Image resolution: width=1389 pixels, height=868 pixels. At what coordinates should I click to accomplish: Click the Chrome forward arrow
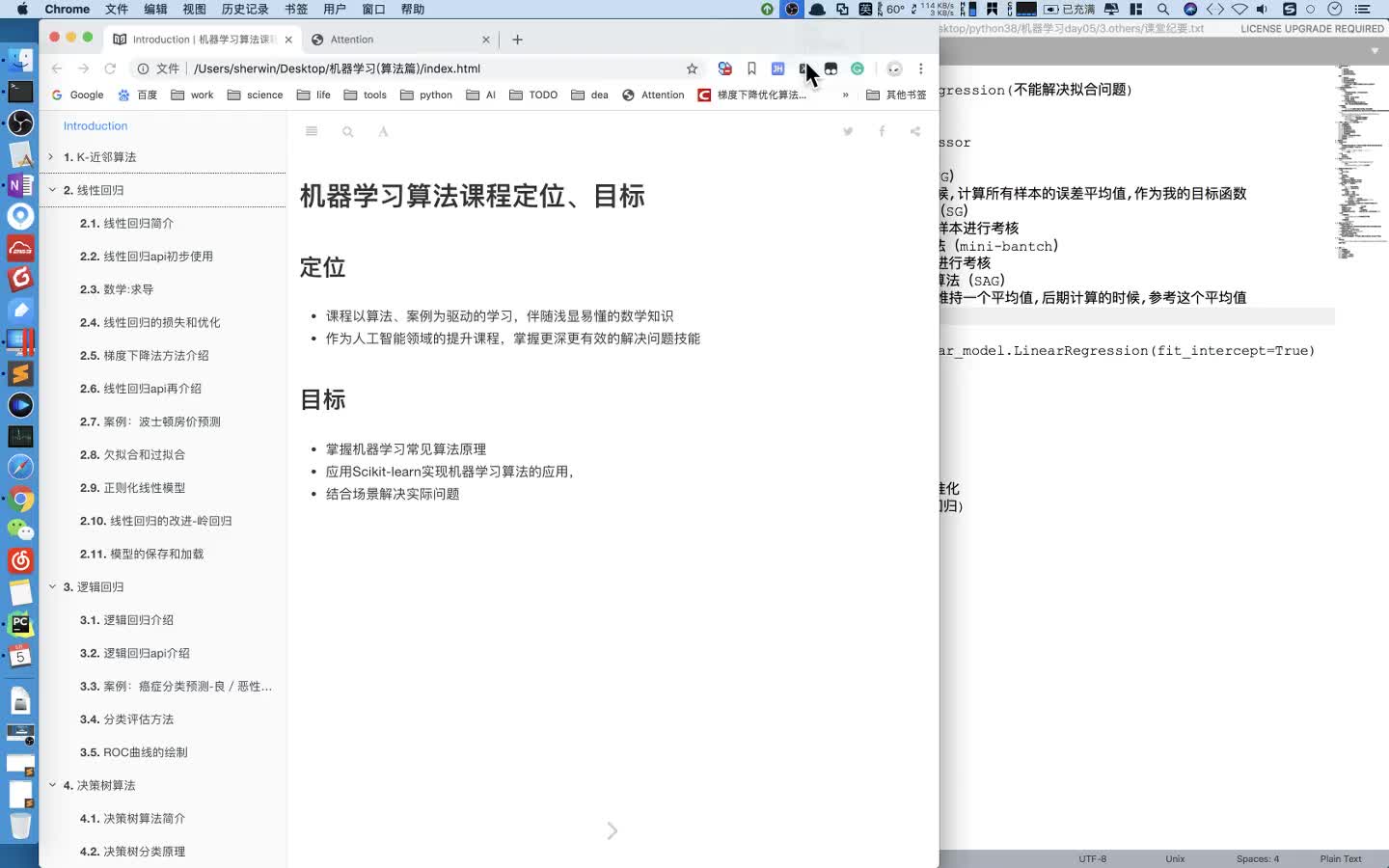[x=84, y=68]
